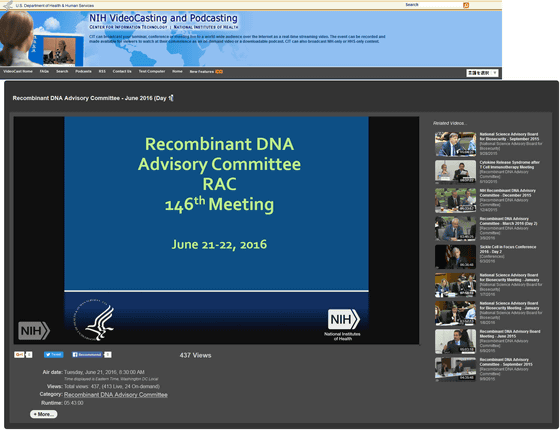Expand details with the More button
This screenshot has width=560, height=430.
click(44, 414)
